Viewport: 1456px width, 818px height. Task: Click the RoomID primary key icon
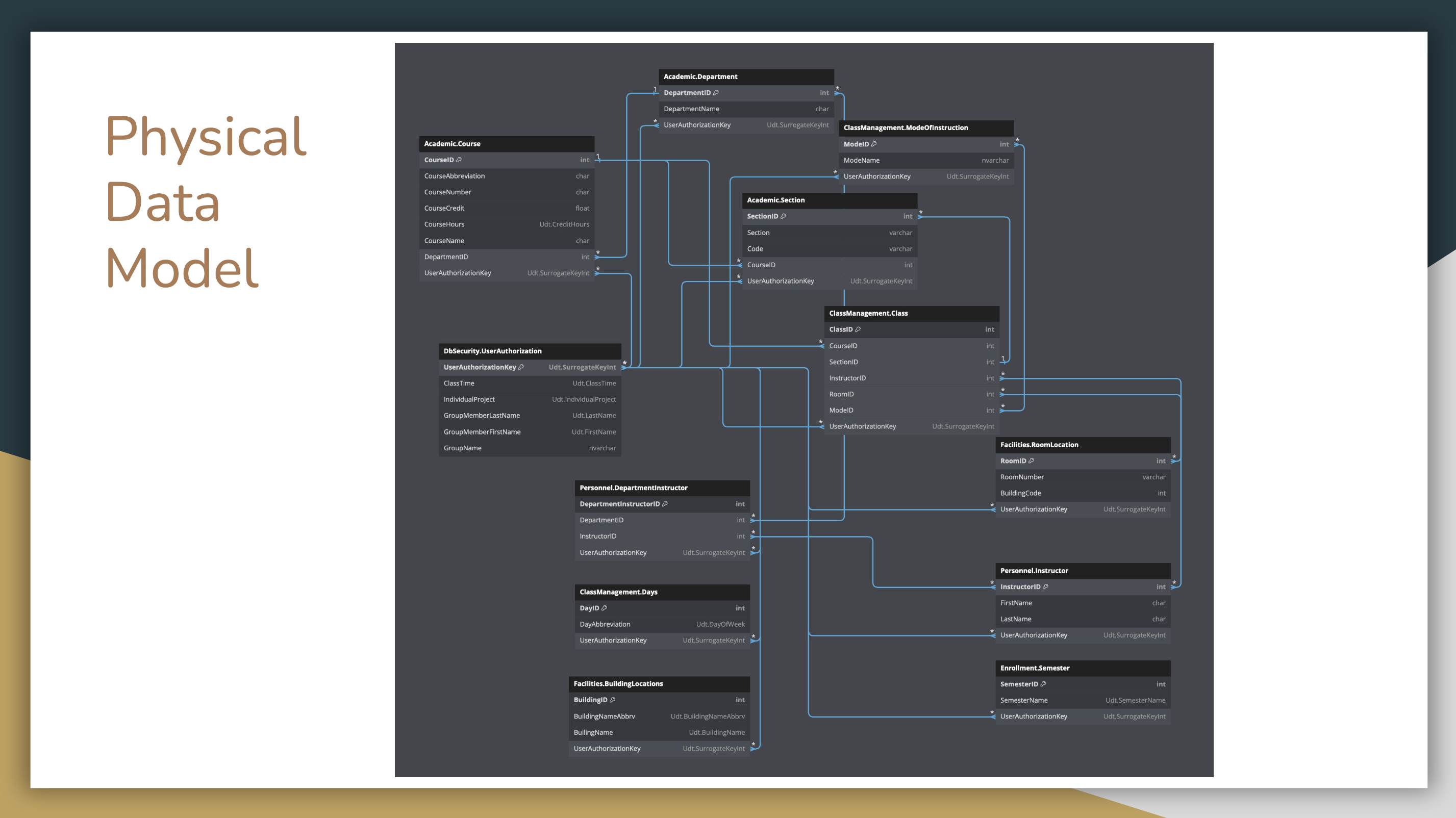click(x=1031, y=461)
